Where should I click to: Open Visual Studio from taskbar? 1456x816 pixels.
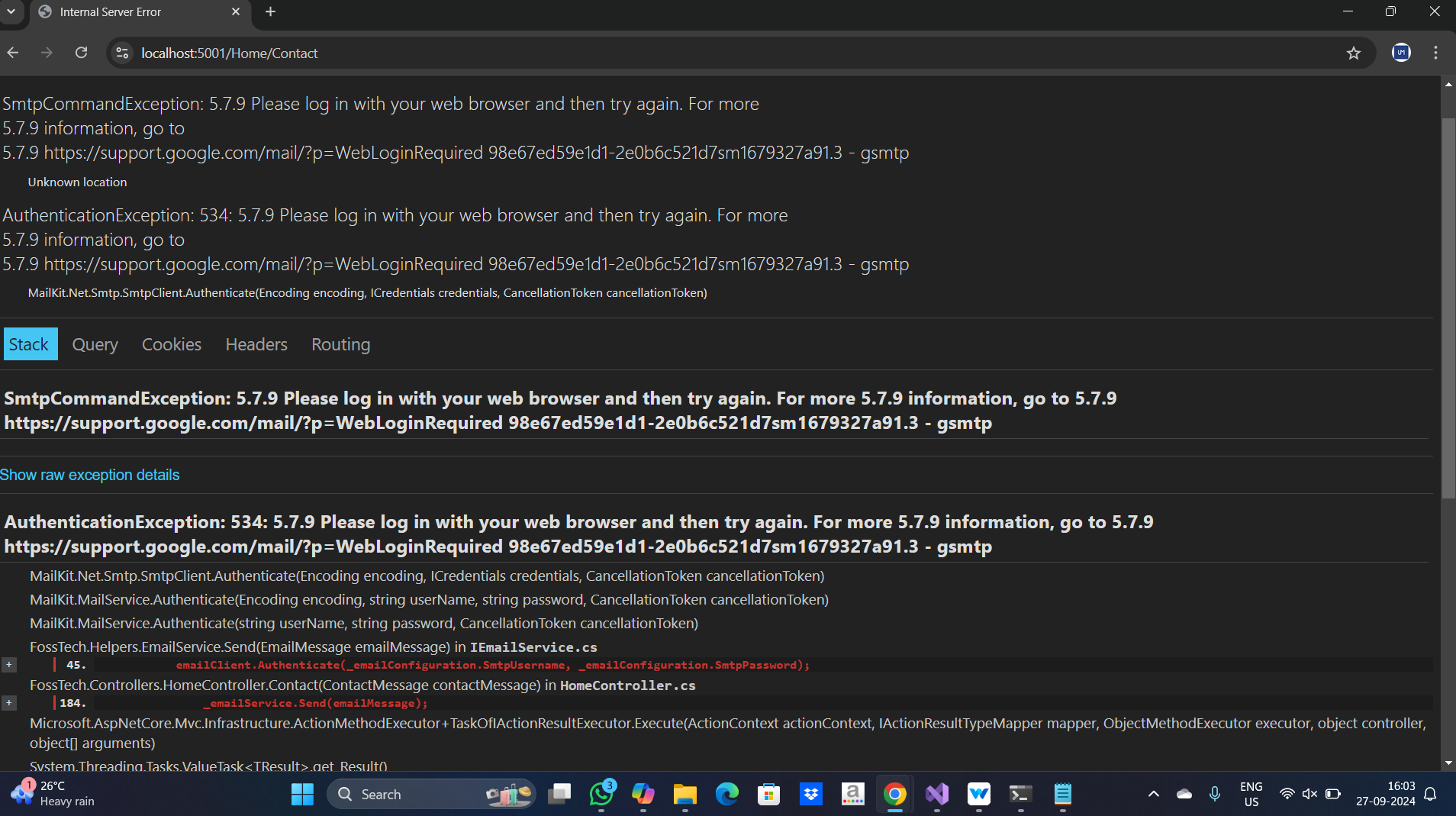pos(936,795)
